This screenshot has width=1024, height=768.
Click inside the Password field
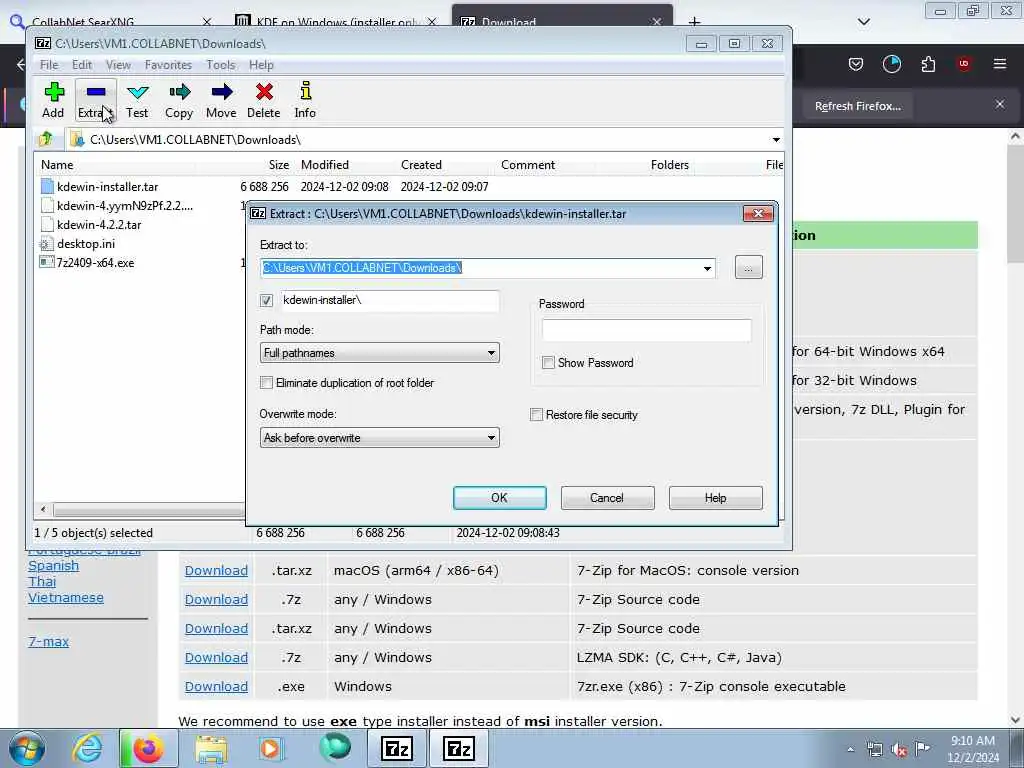[647, 330]
